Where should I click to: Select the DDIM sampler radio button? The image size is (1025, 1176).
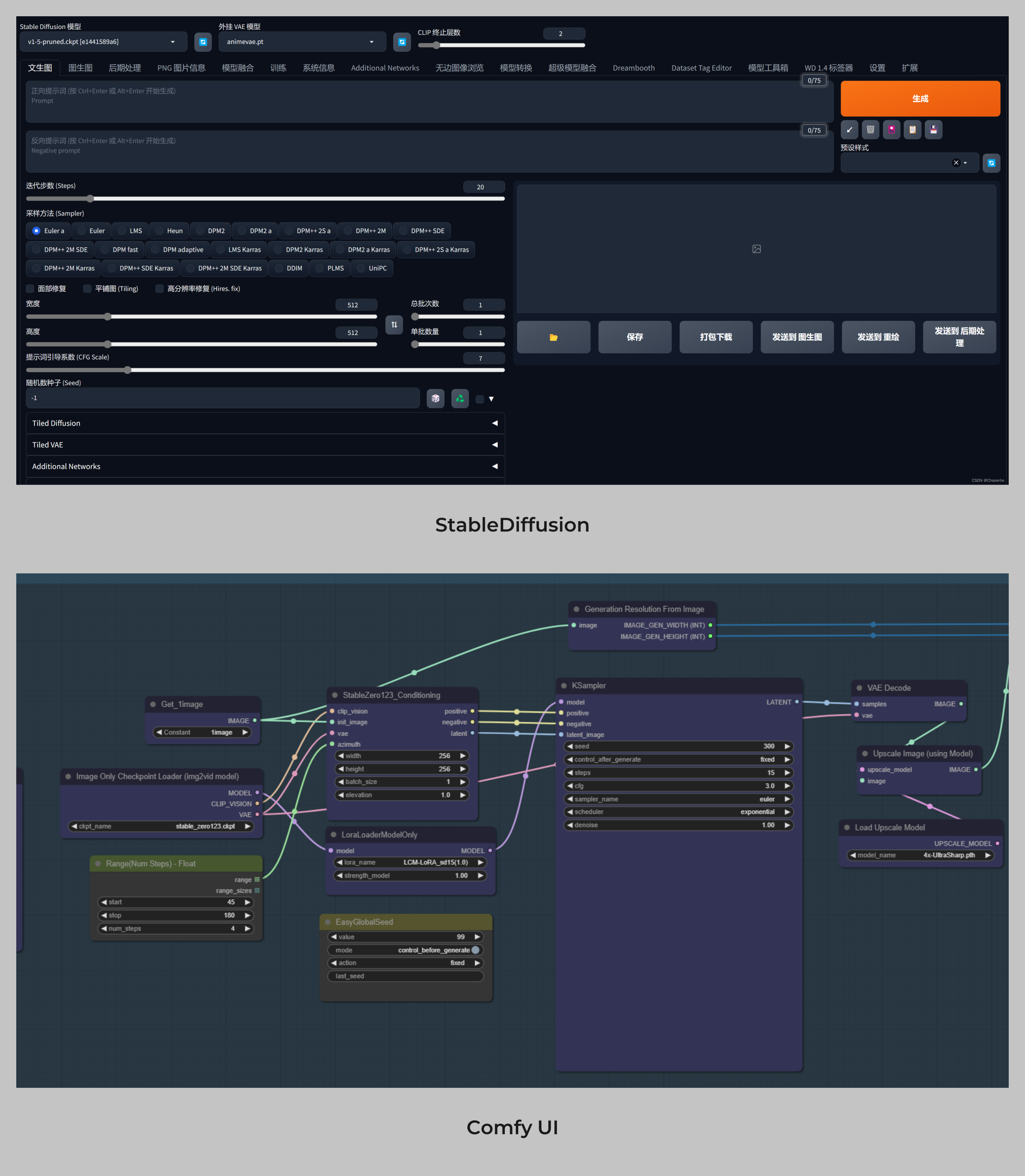pyautogui.click(x=288, y=268)
